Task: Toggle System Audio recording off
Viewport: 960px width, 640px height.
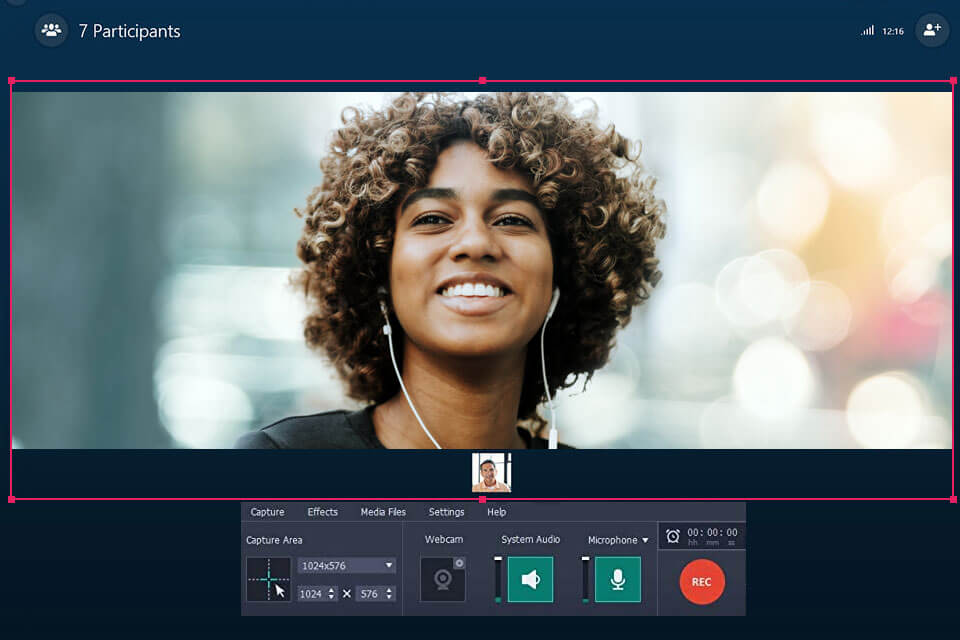Action: (530, 579)
